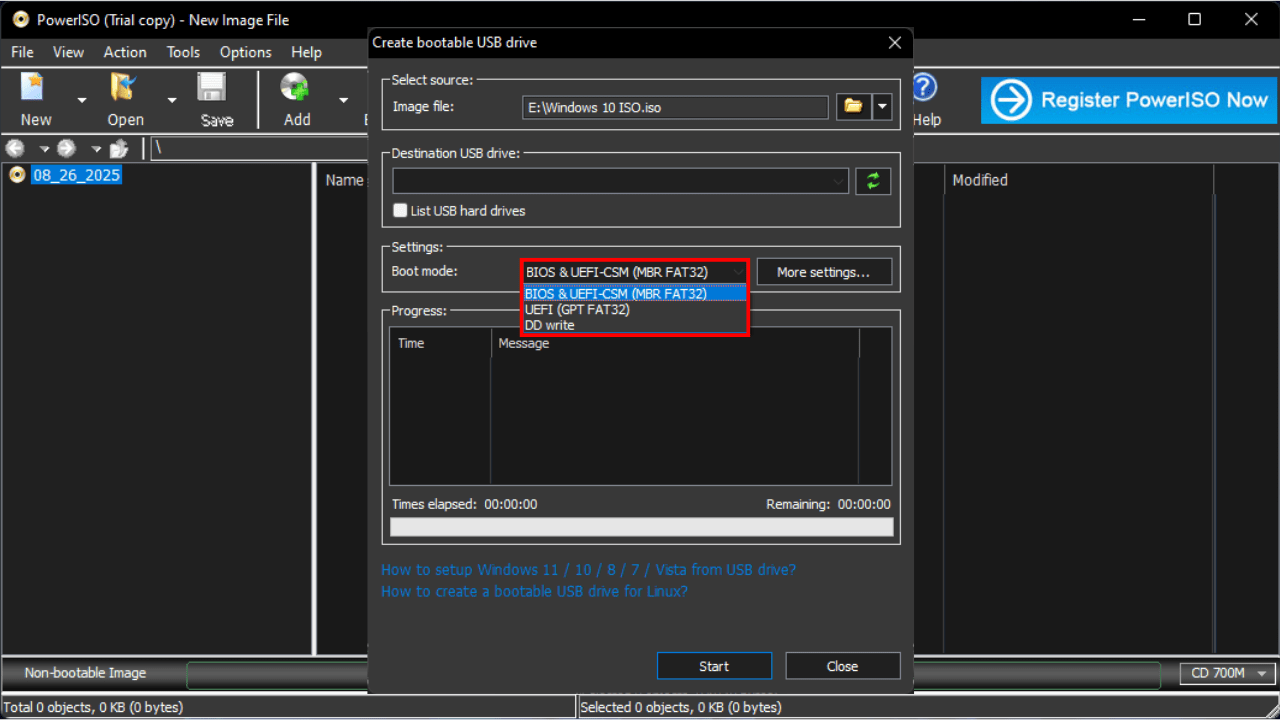Click the back navigation arrow icon

click(x=14, y=148)
